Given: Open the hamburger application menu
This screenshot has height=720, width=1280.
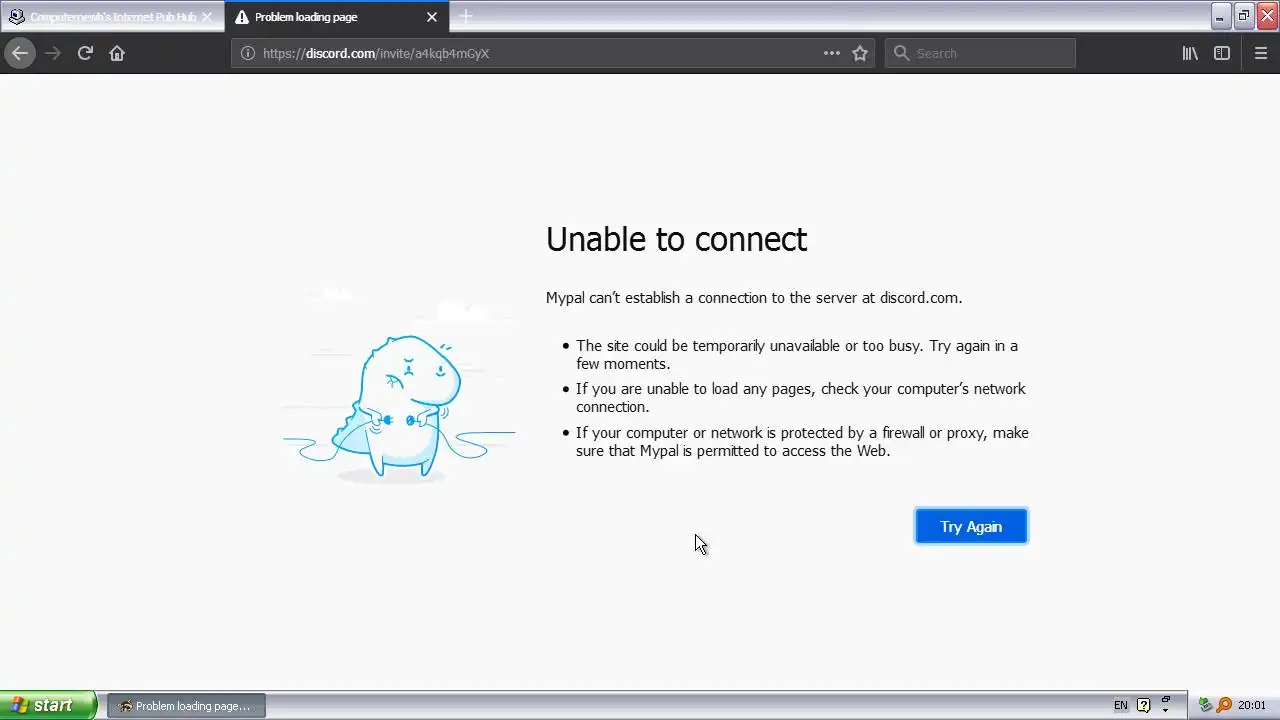Looking at the screenshot, I should point(1261,53).
